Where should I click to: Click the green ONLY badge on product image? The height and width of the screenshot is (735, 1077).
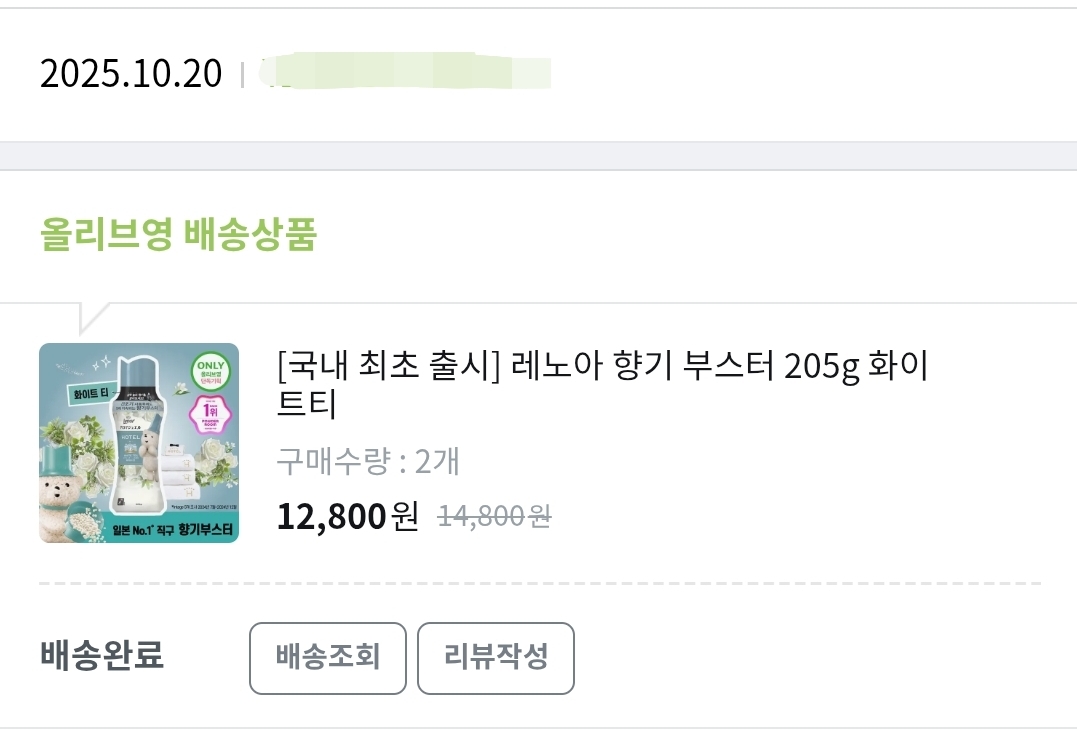(x=210, y=370)
